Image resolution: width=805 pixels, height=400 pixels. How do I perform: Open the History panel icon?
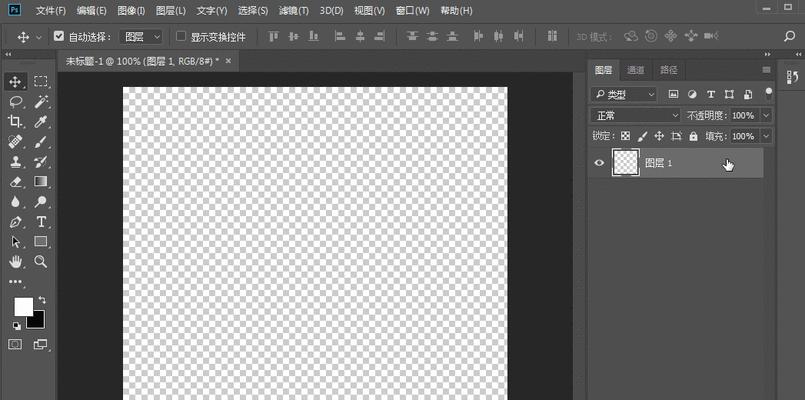[792, 78]
